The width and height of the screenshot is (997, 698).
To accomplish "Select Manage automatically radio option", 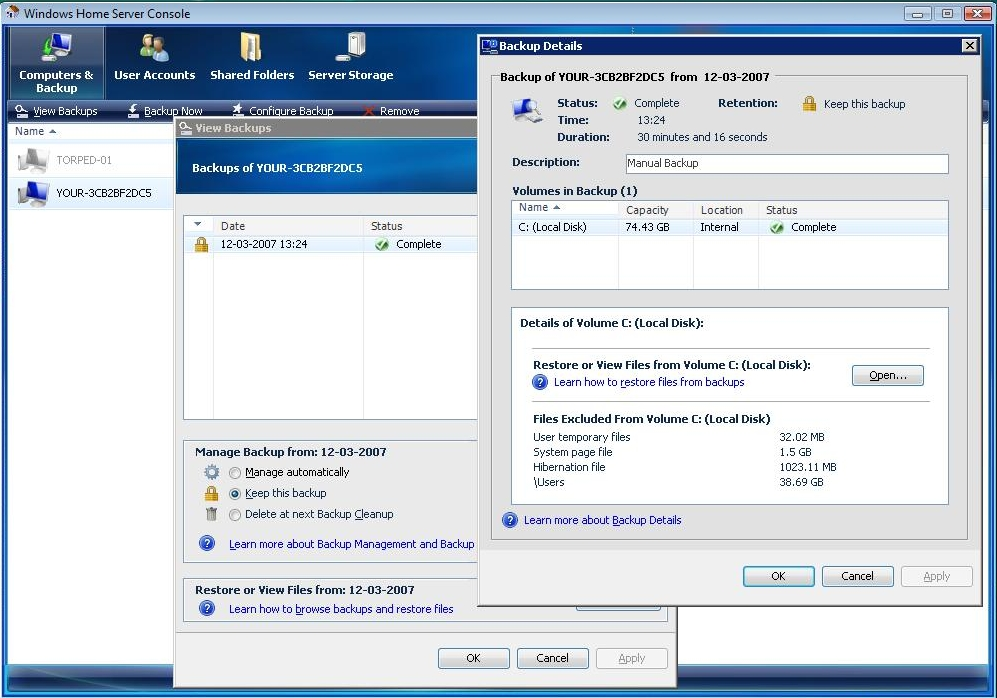I will (x=235, y=473).
